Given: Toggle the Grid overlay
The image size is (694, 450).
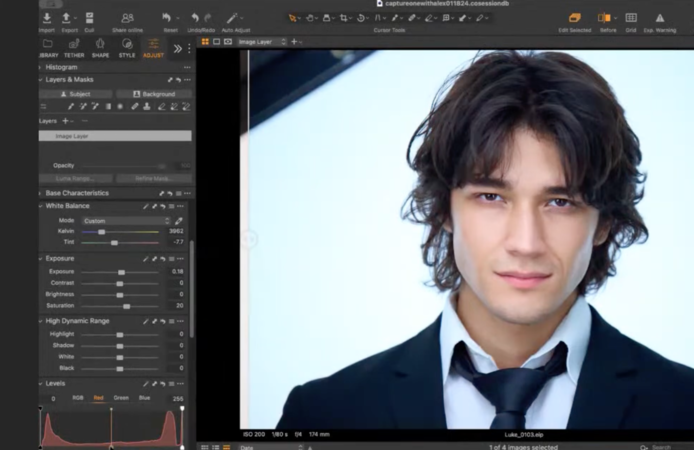Looking at the screenshot, I should 631,18.
